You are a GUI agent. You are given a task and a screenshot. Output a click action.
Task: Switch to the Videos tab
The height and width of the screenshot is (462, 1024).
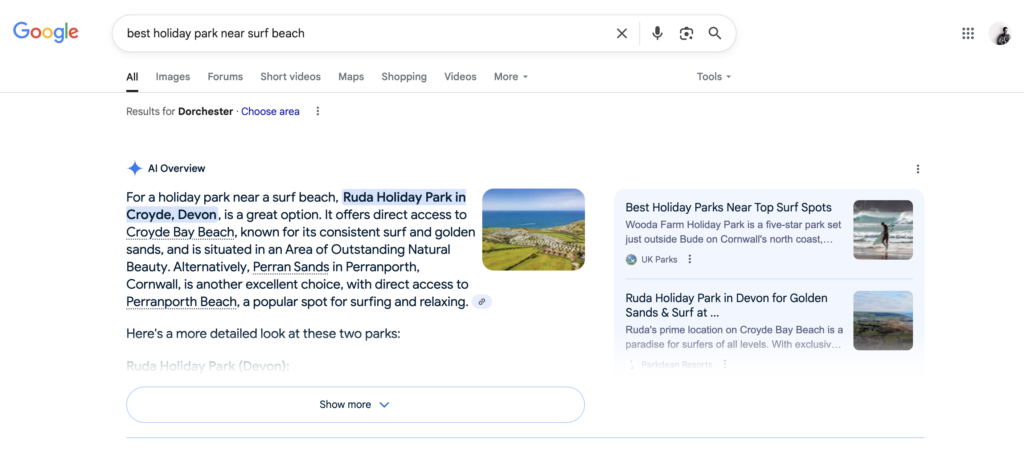point(460,76)
